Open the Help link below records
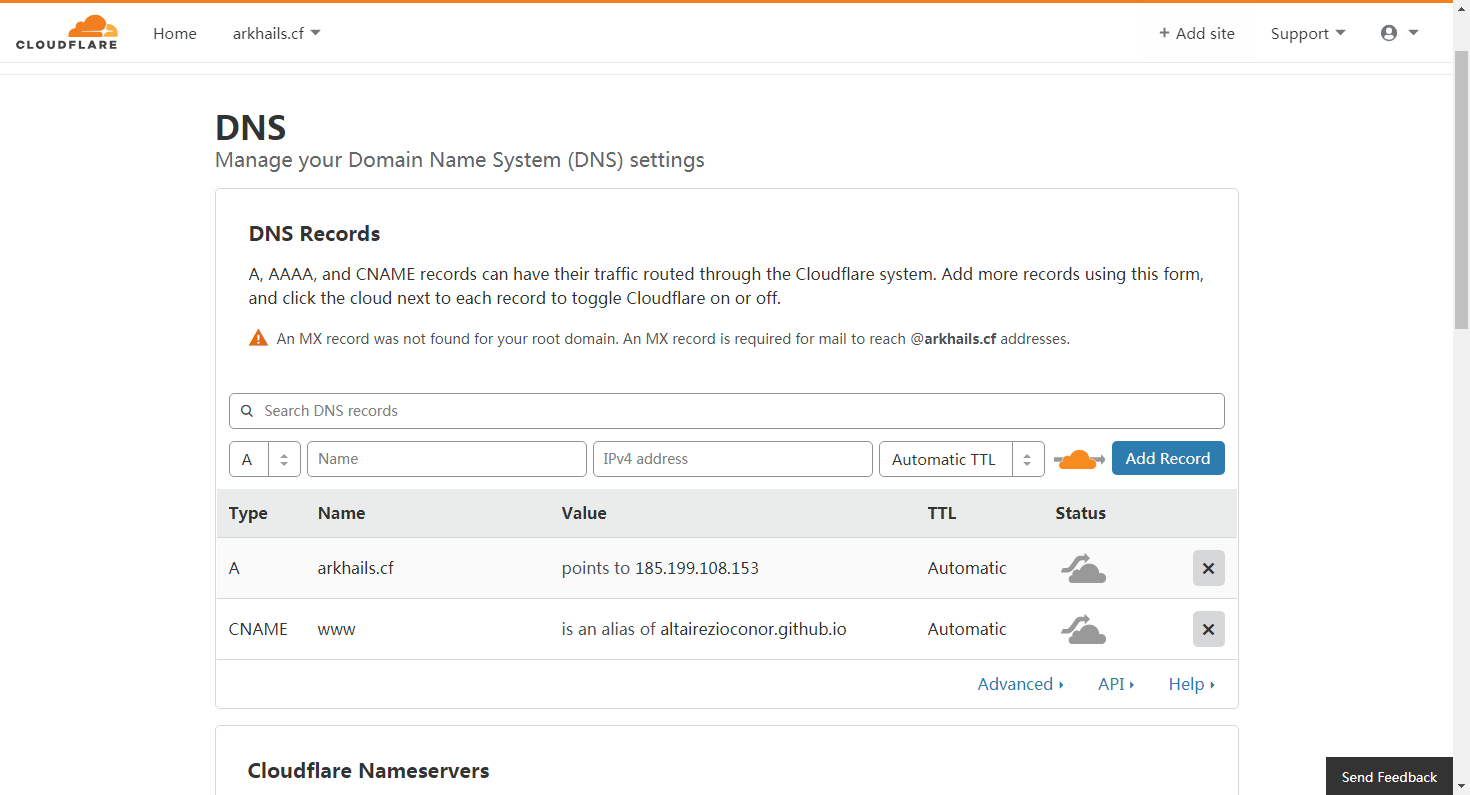1470x795 pixels. [x=1190, y=684]
